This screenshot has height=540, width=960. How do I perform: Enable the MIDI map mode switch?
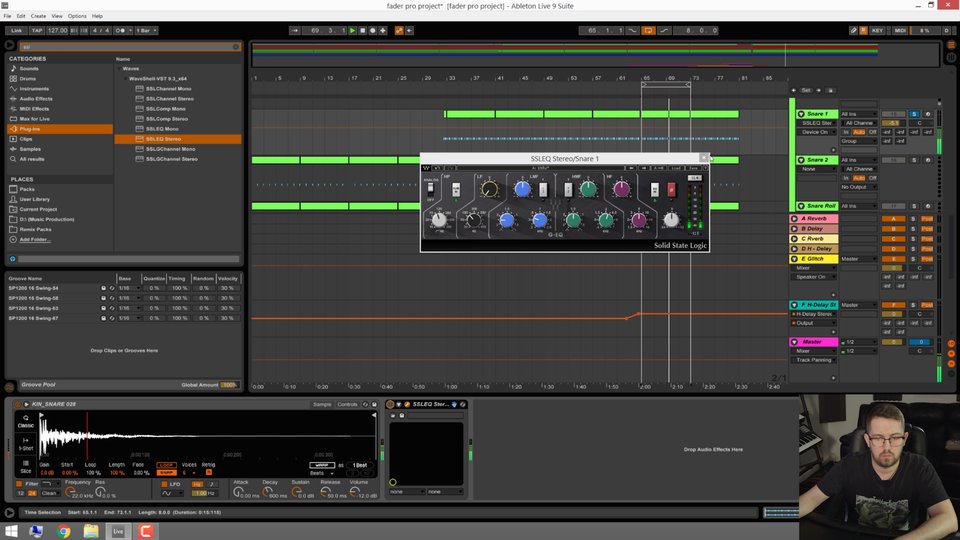(x=900, y=31)
